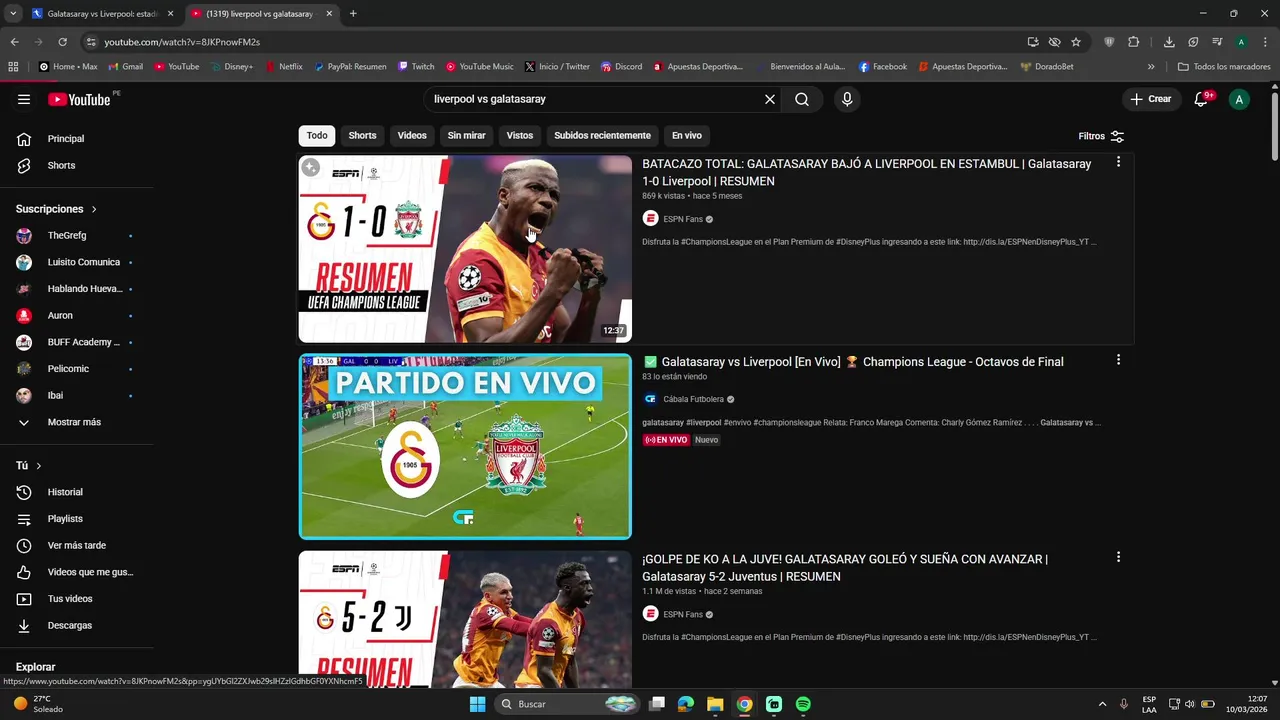Open Microsoft Edge from the taskbar
This screenshot has width=1280, height=720.
[685, 704]
